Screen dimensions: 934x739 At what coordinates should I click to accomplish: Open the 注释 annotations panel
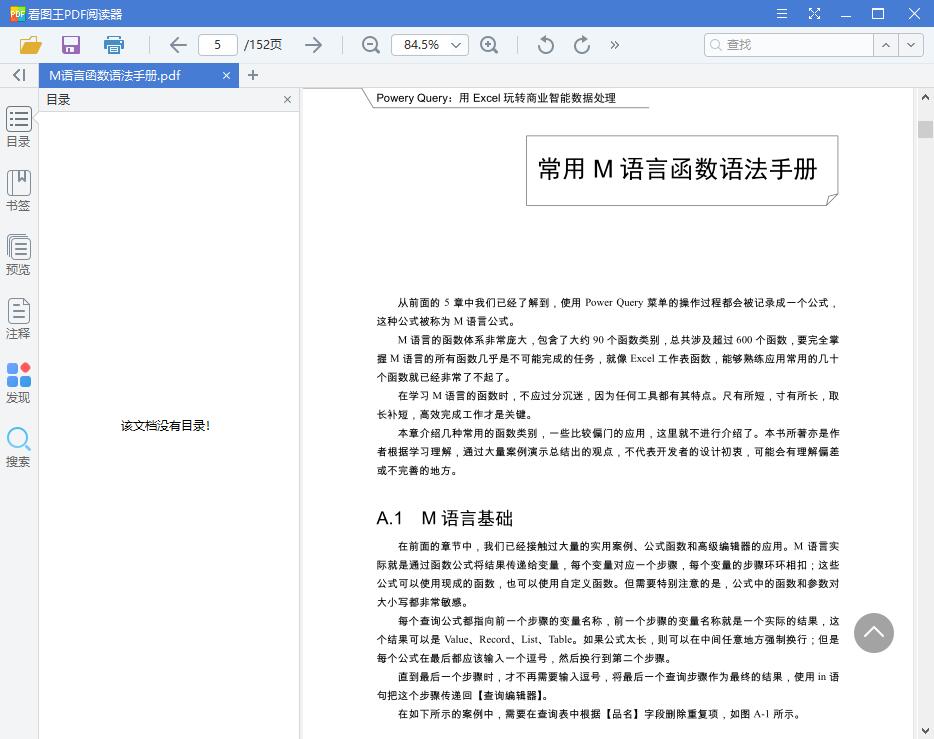click(18, 318)
